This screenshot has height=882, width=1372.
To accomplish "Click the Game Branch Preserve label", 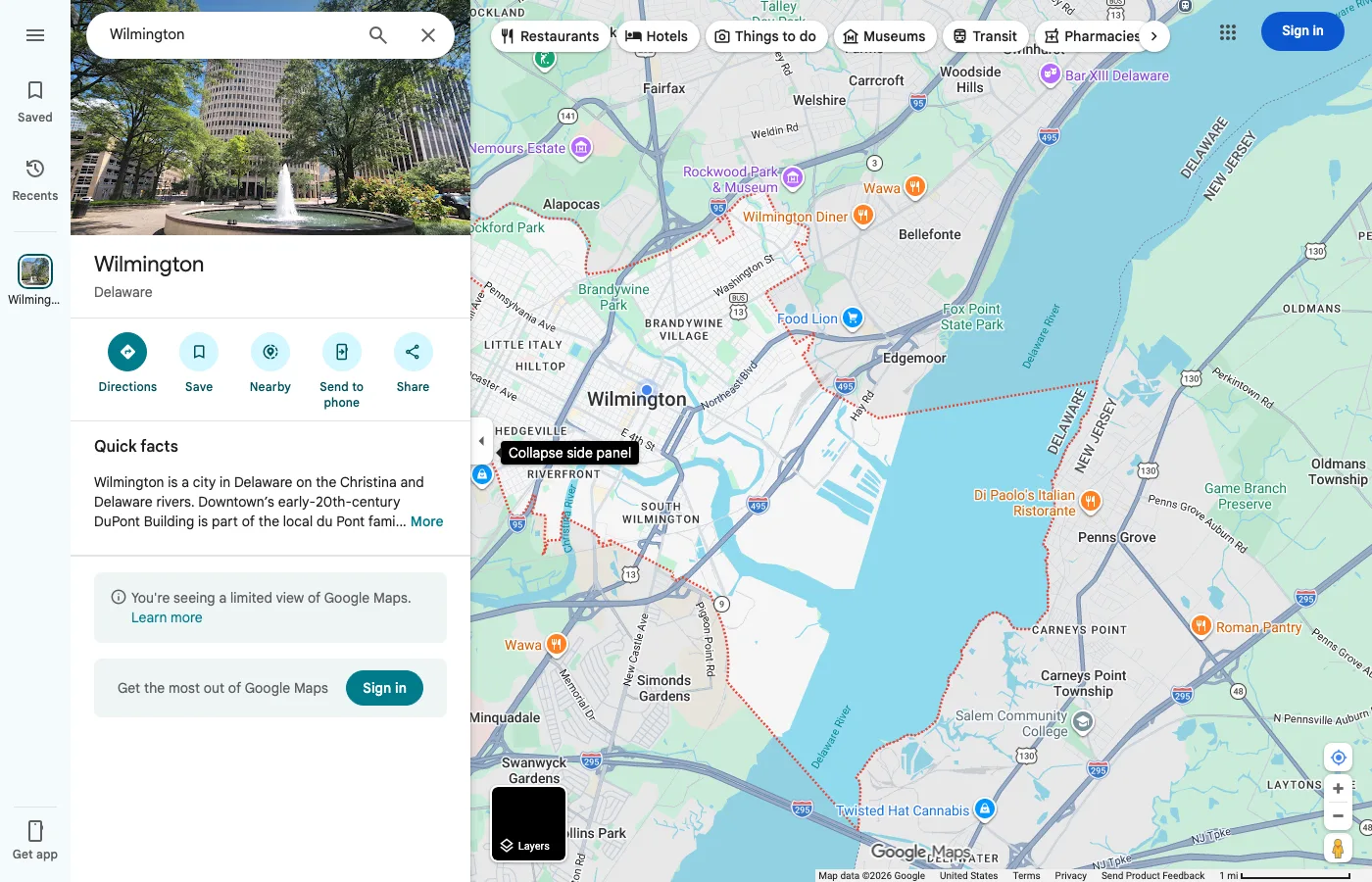I will pos(1245,496).
